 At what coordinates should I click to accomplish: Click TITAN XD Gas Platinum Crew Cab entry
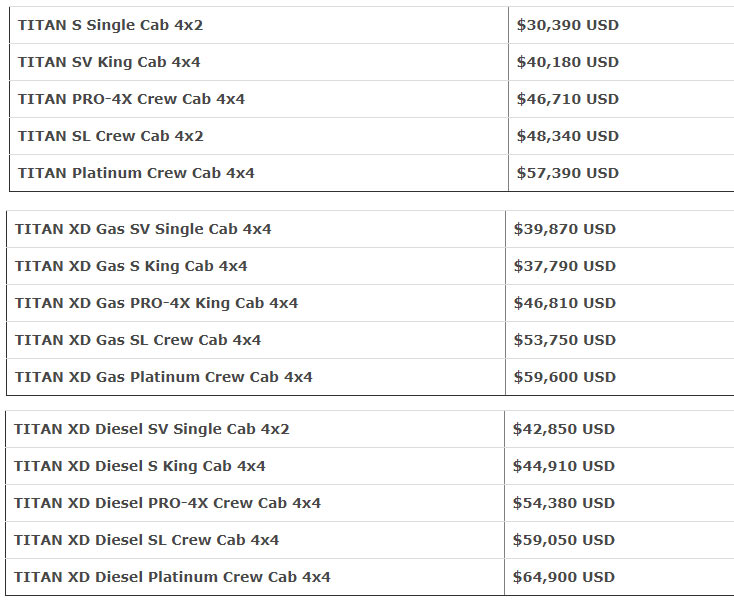163,377
